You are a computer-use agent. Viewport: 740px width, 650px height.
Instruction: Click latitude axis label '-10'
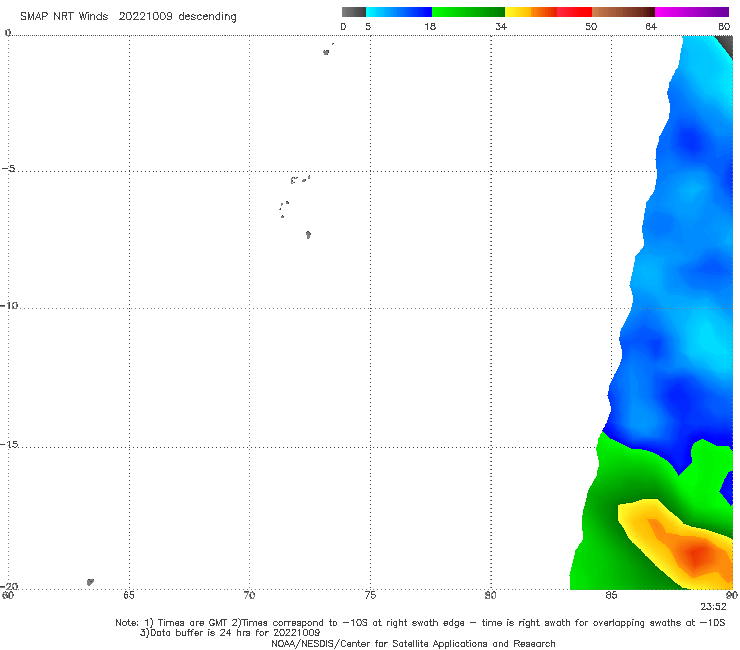[9, 305]
